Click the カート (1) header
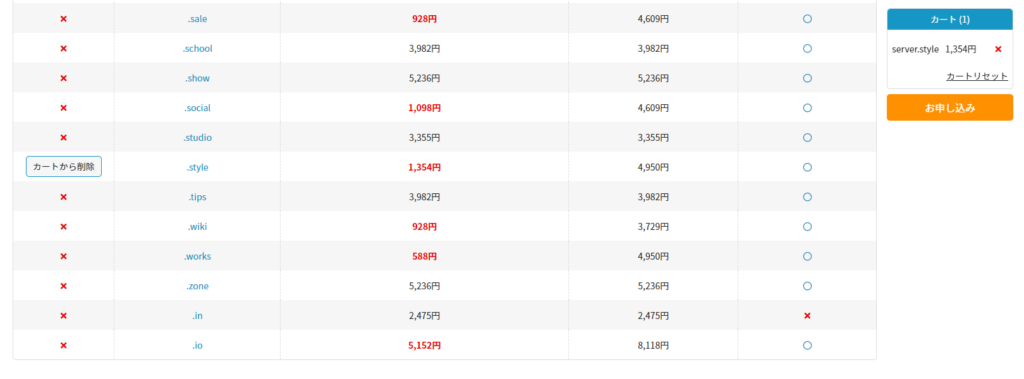The width and height of the screenshot is (1024, 379). (x=950, y=20)
